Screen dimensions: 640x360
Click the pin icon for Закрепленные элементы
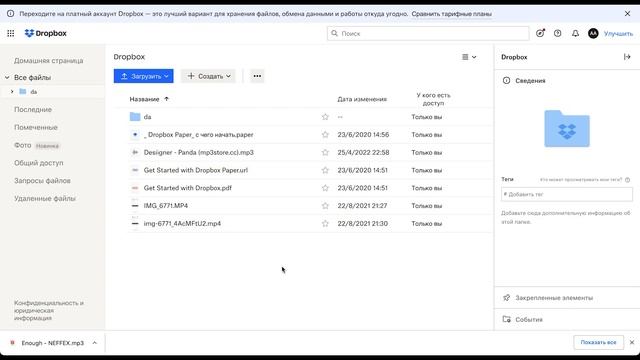tap(507, 298)
